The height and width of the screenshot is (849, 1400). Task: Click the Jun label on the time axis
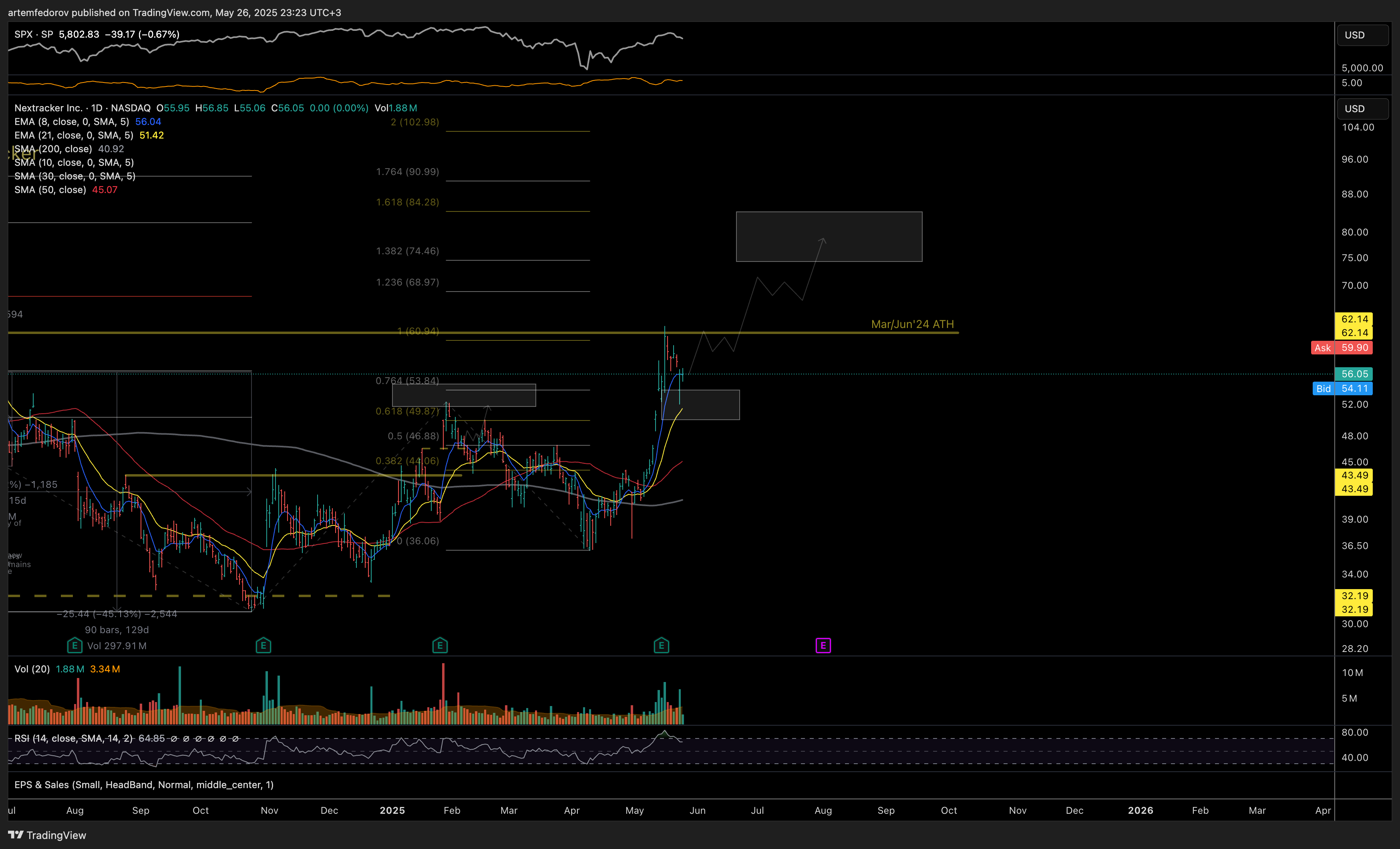697,811
